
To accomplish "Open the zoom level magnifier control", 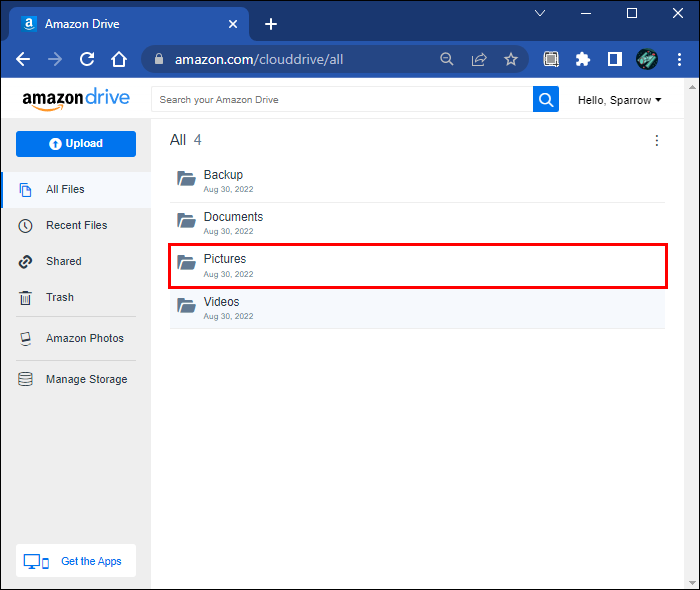I will pos(447,59).
